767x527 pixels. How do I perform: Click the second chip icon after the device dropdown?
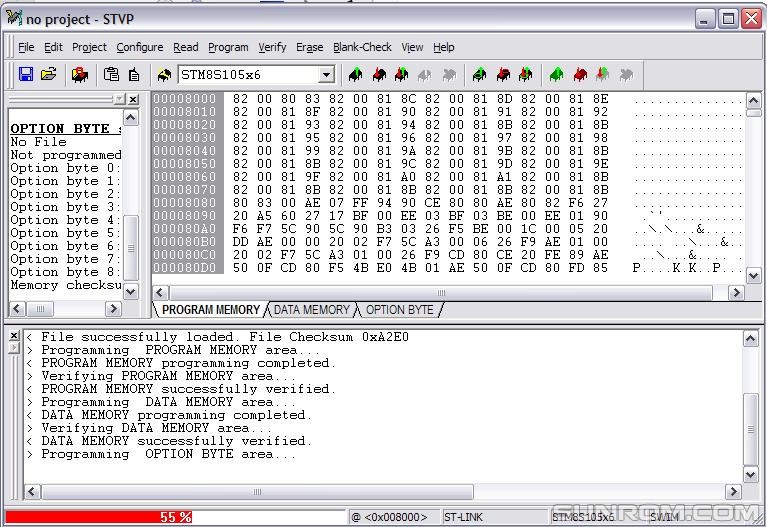tap(378, 75)
